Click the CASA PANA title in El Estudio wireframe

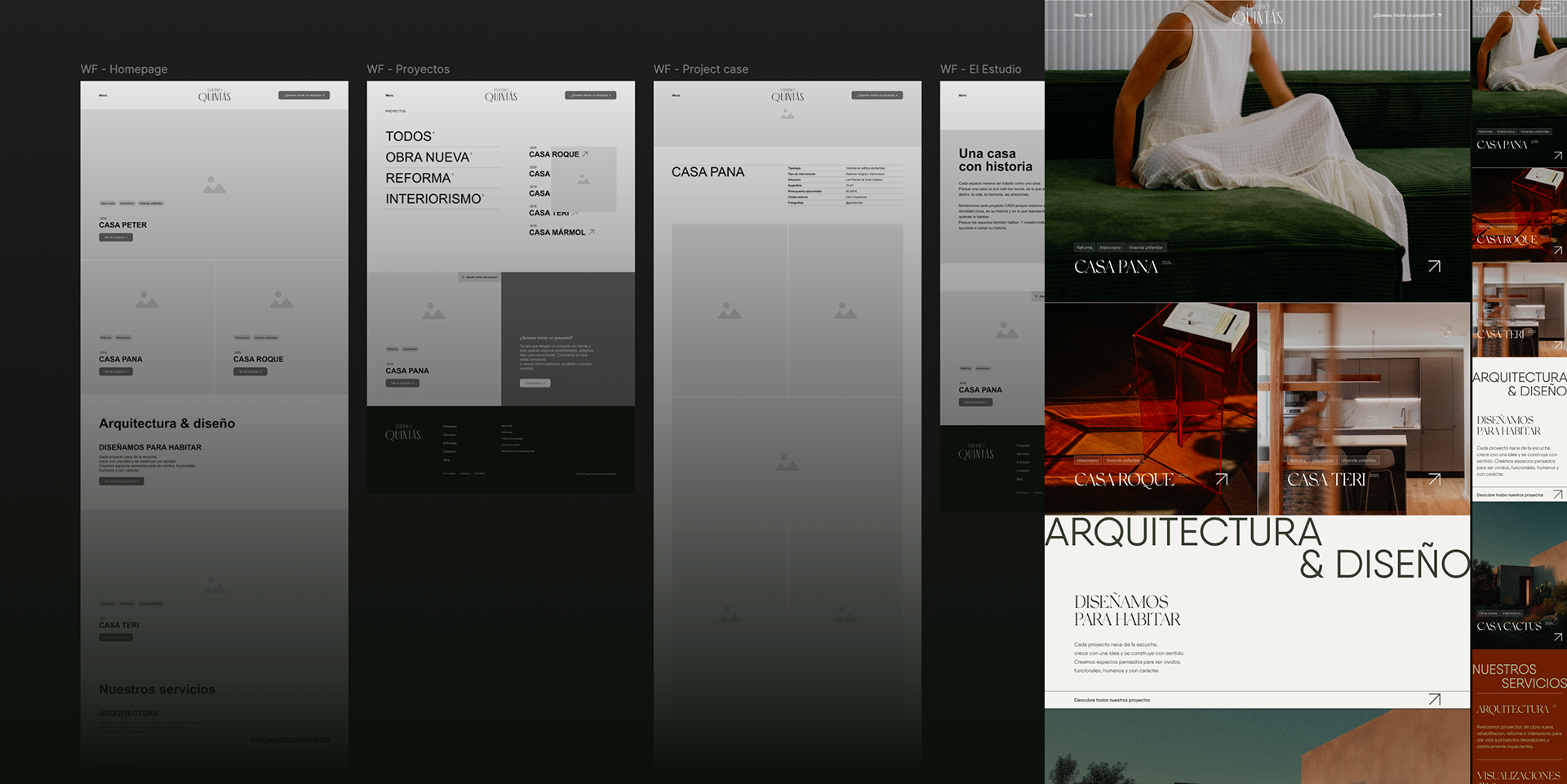980,390
